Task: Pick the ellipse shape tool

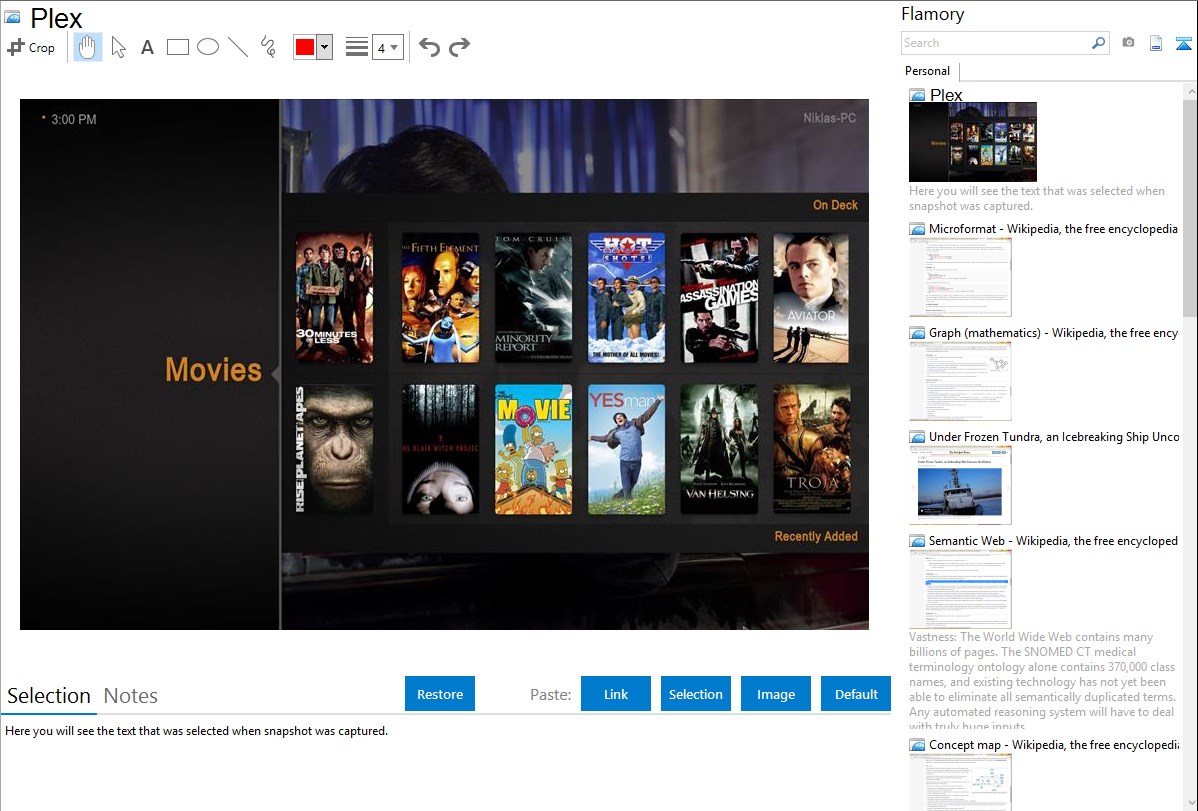Action: pos(208,47)
